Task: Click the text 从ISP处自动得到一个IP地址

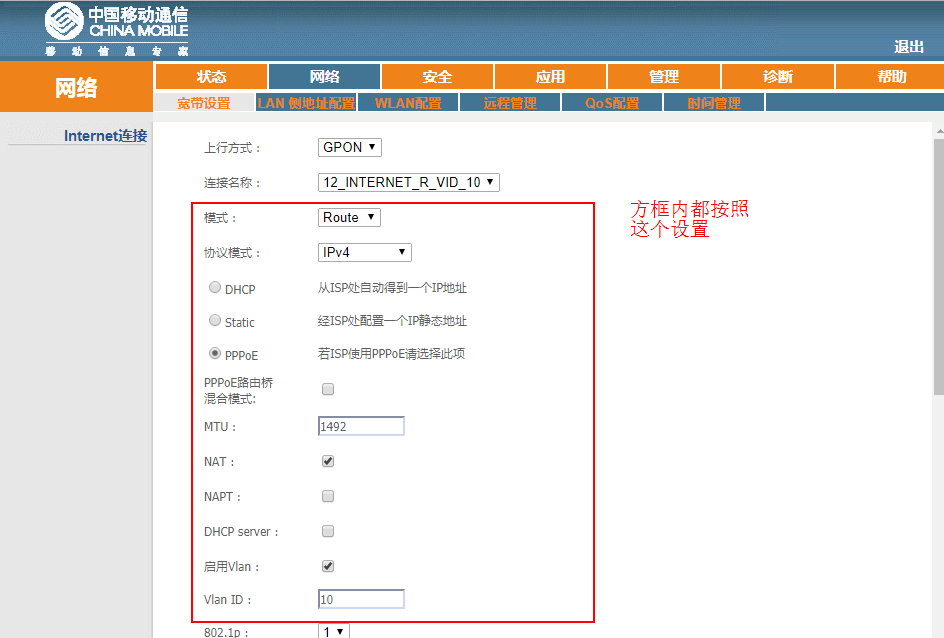Action: point(392,288)
